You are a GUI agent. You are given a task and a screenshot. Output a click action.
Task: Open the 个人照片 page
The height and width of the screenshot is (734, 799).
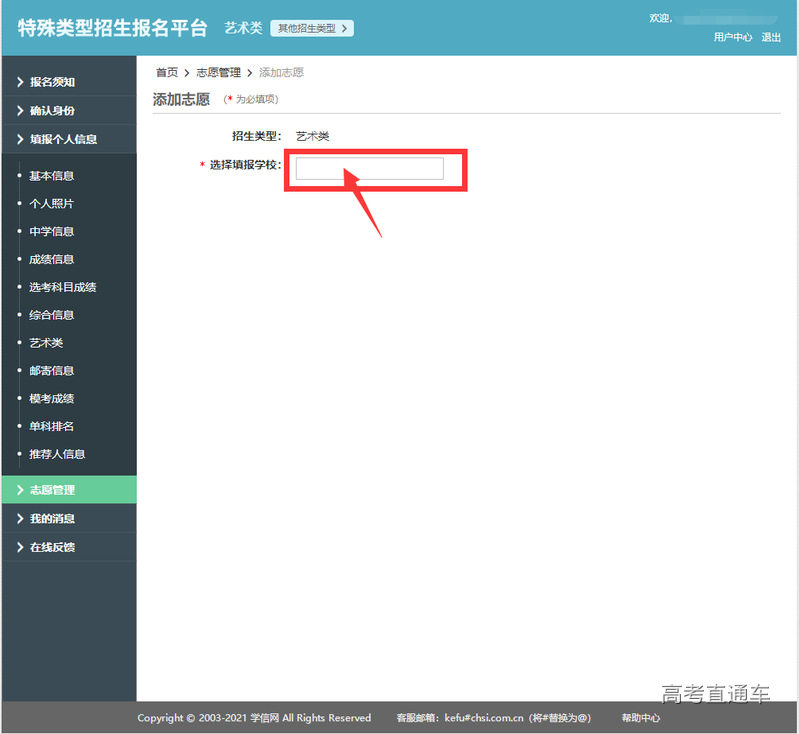pyautogui.click(x=51, y=204)
